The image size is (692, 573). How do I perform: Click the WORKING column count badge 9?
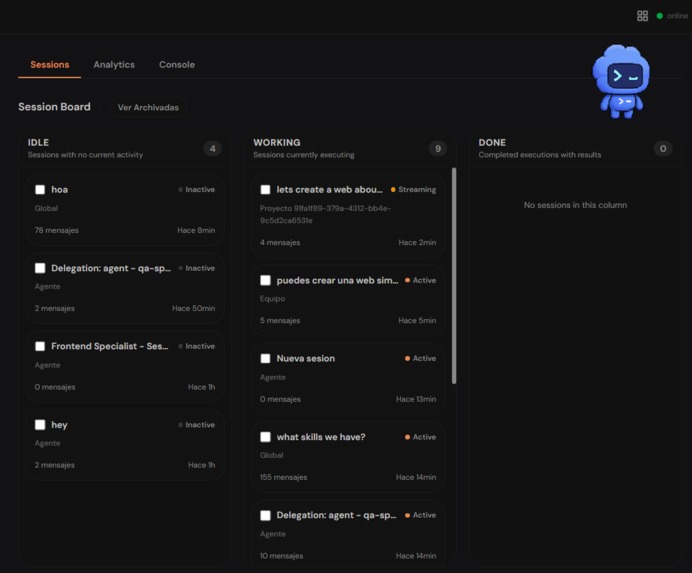[438, 149]
